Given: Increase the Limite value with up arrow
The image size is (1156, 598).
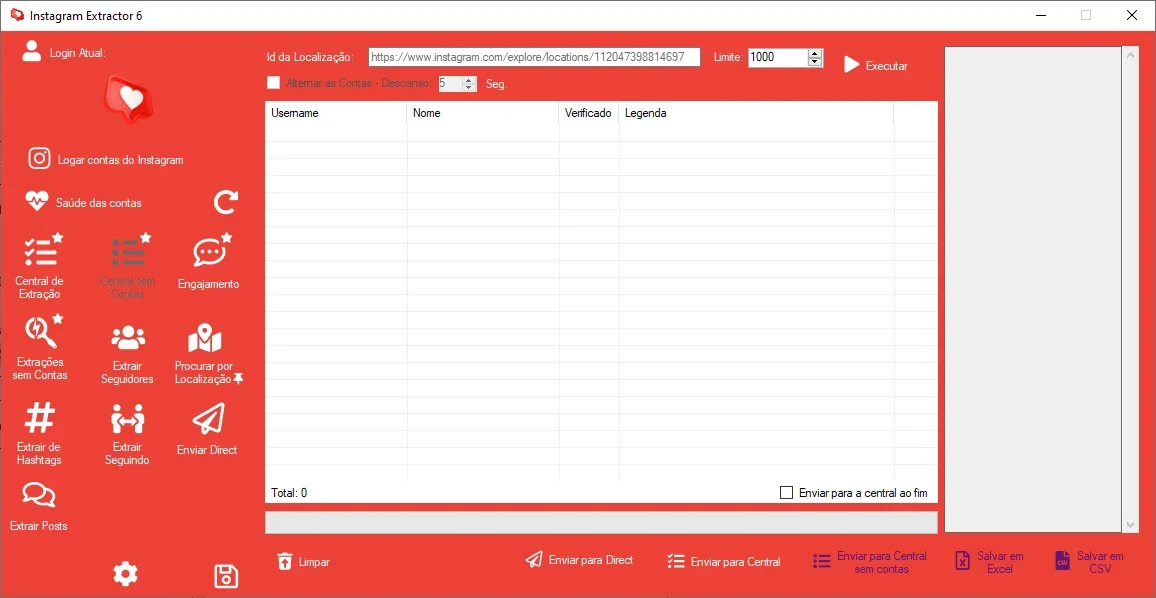Looking at the screenshot, I should 815,53.
